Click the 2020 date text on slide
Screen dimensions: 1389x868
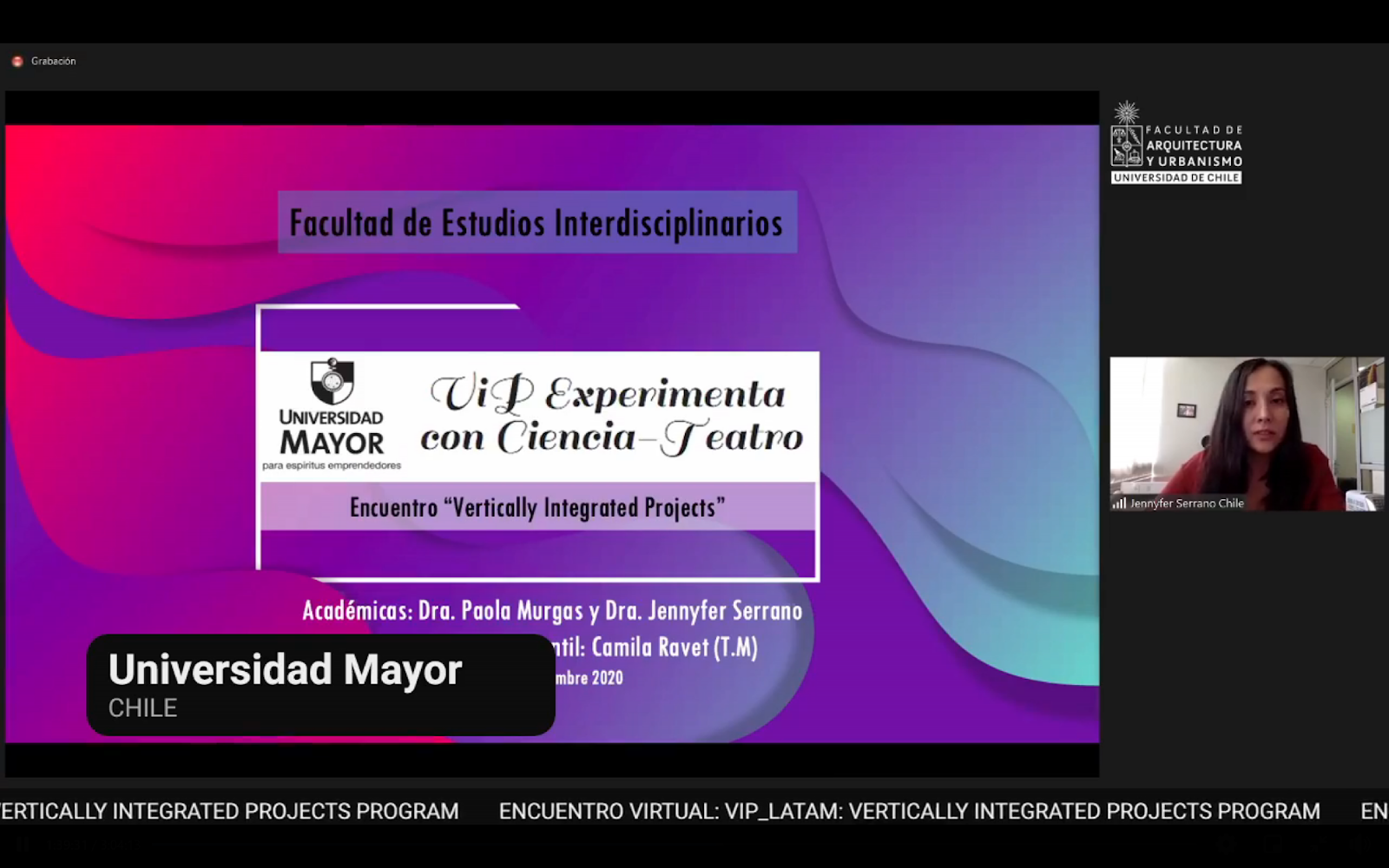point(607,678)
